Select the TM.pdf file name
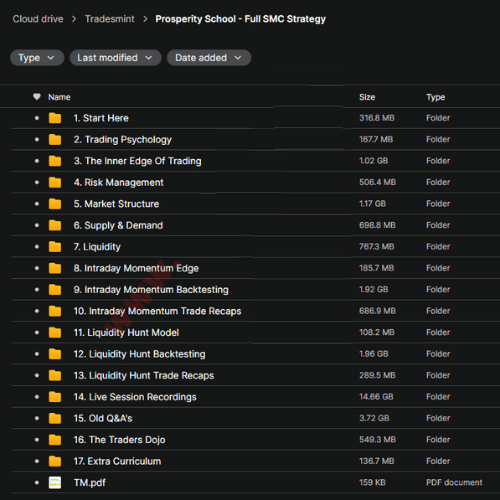 coord(90,483)
